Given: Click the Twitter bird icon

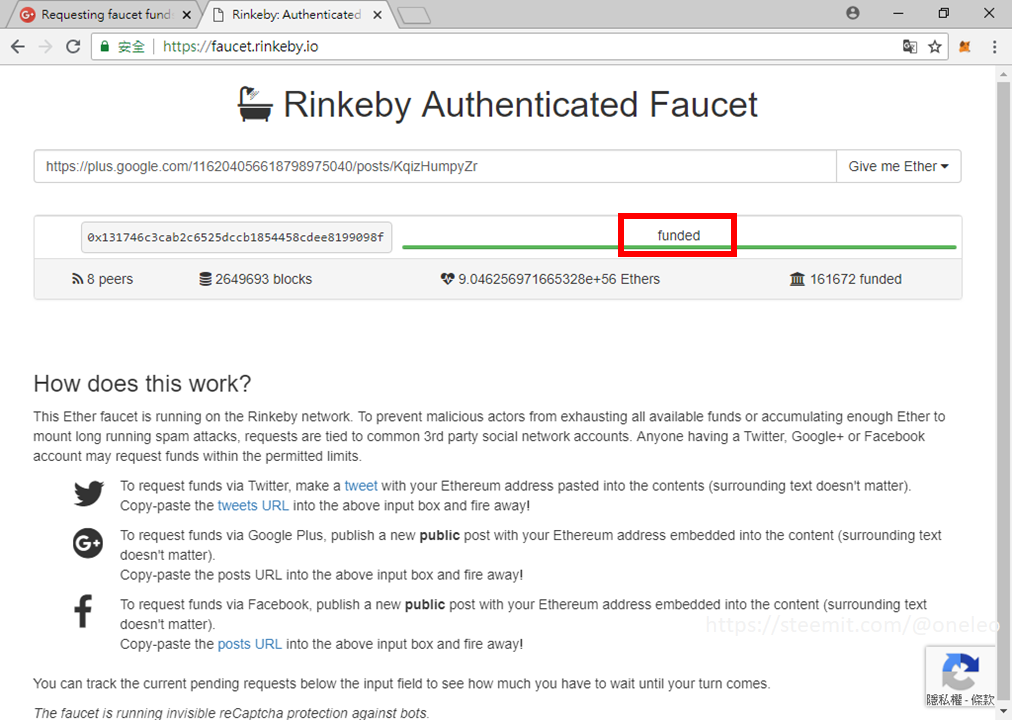Looking at the screenshot, I should 89,494.
